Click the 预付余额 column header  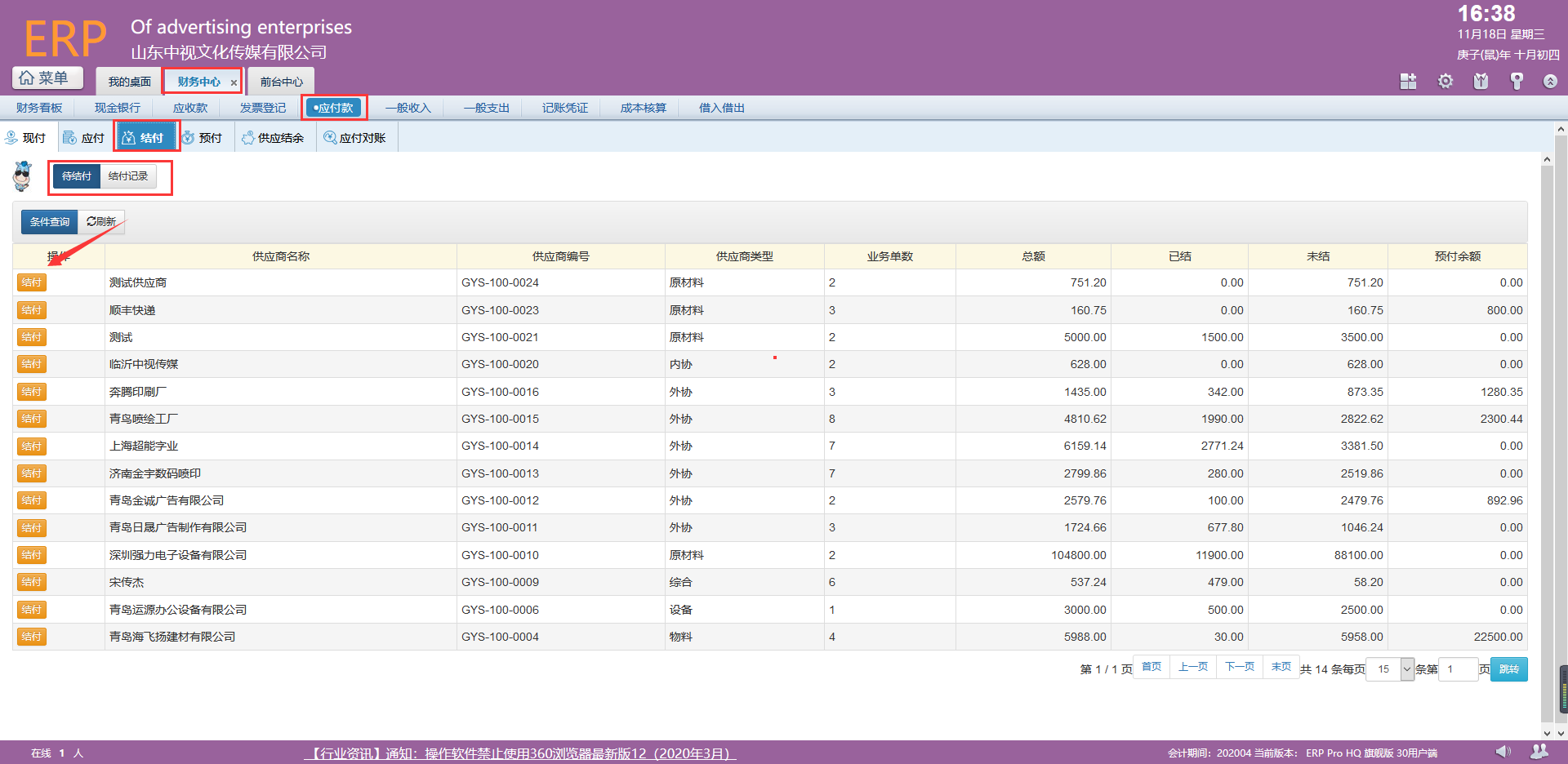[x=1458, y=256]
